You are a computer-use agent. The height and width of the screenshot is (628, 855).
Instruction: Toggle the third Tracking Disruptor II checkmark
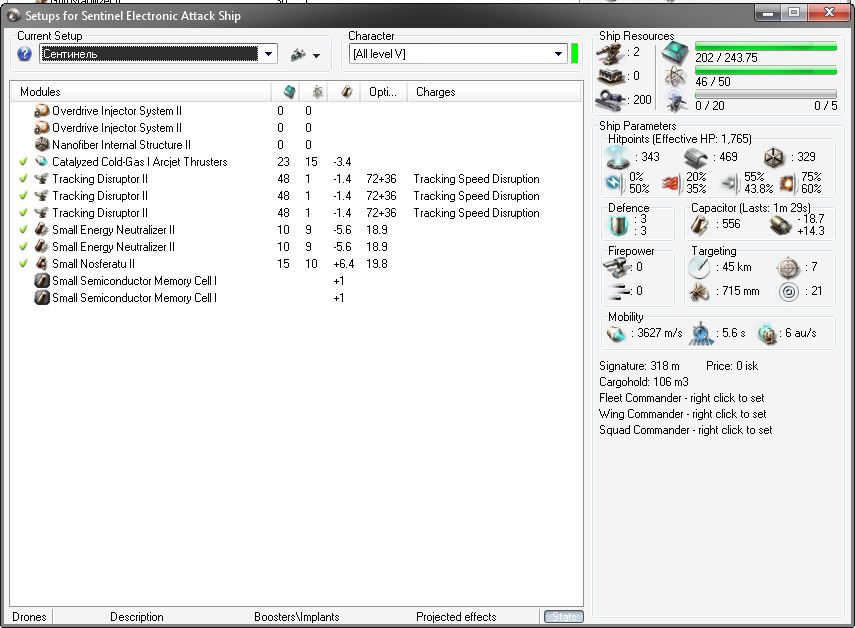pos(23,212)
